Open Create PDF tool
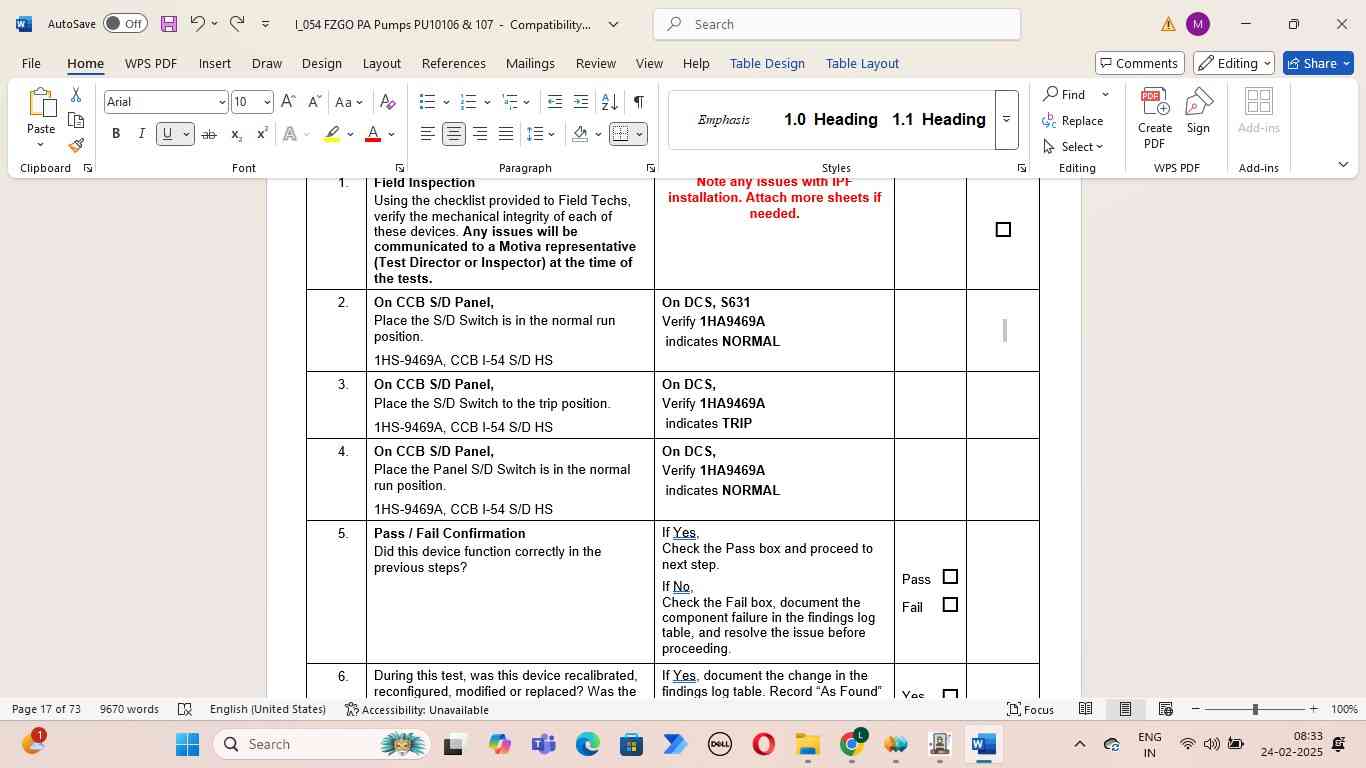Viewport: 1366px width, 768px height. click(1155, 118)
